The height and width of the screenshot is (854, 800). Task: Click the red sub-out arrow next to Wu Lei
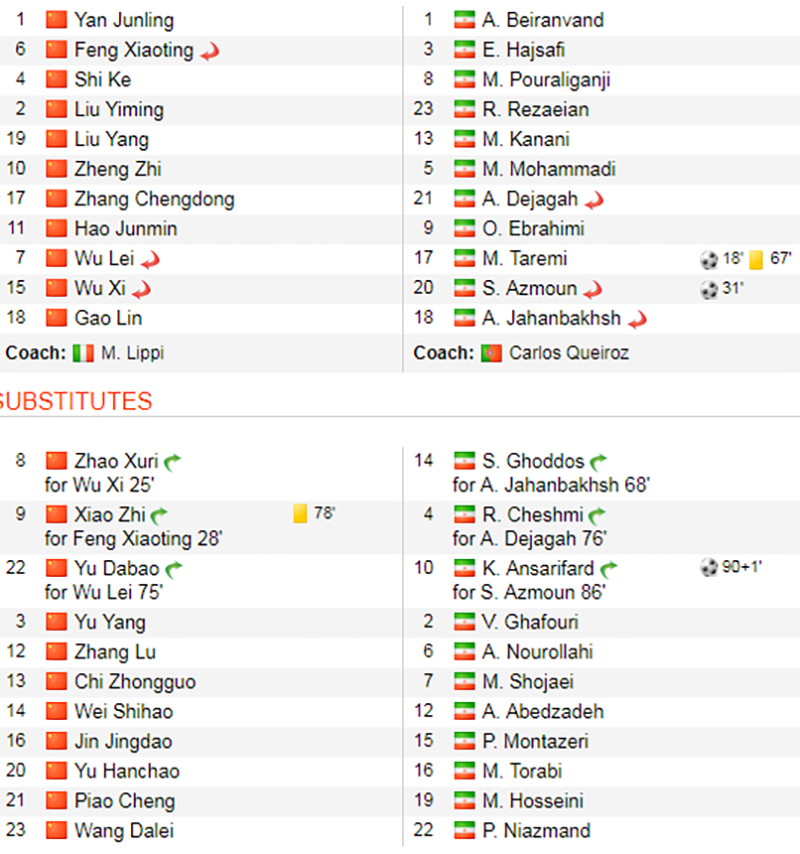[150, 260]
